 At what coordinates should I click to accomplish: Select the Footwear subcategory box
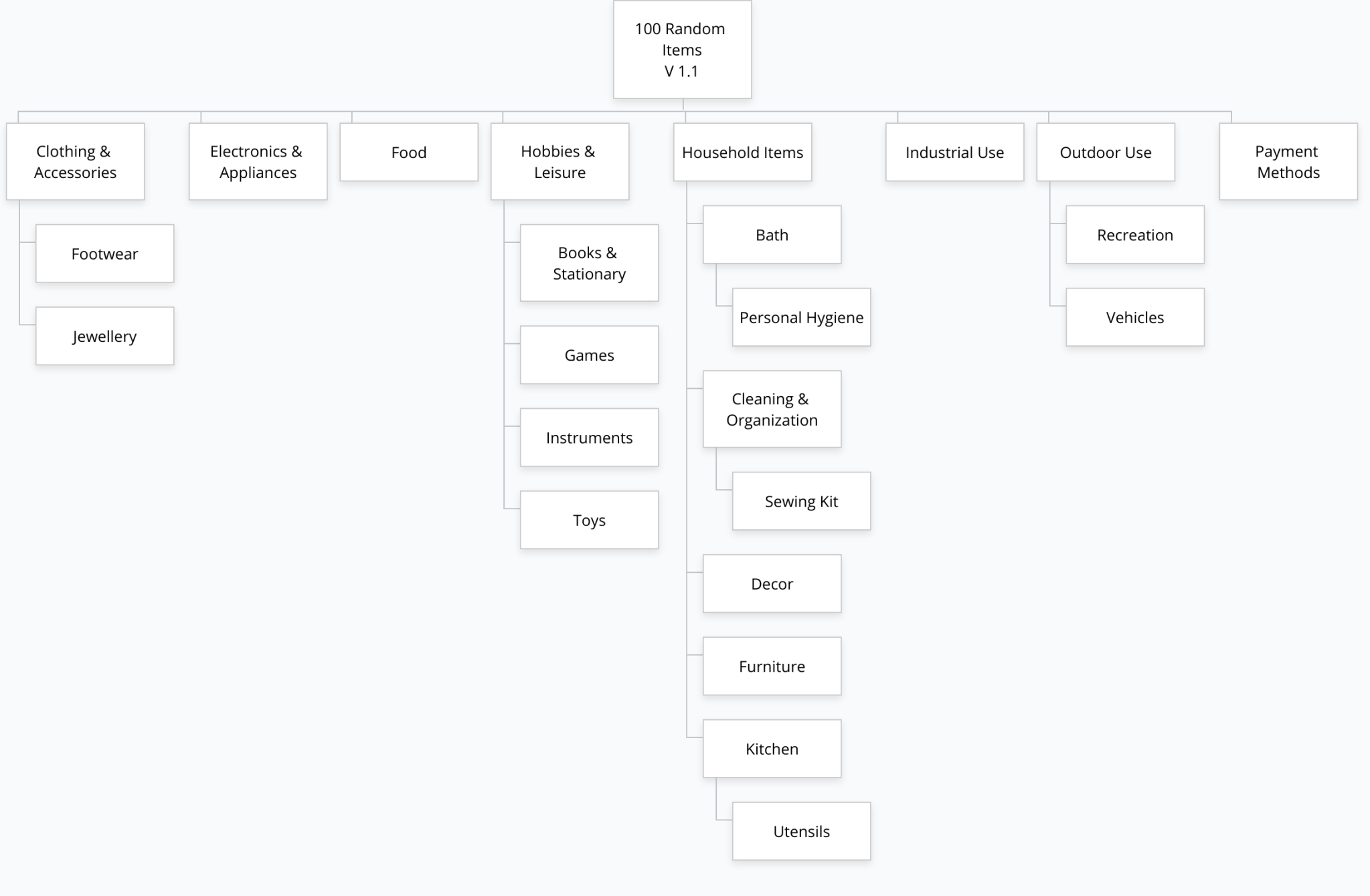[105, 254]
